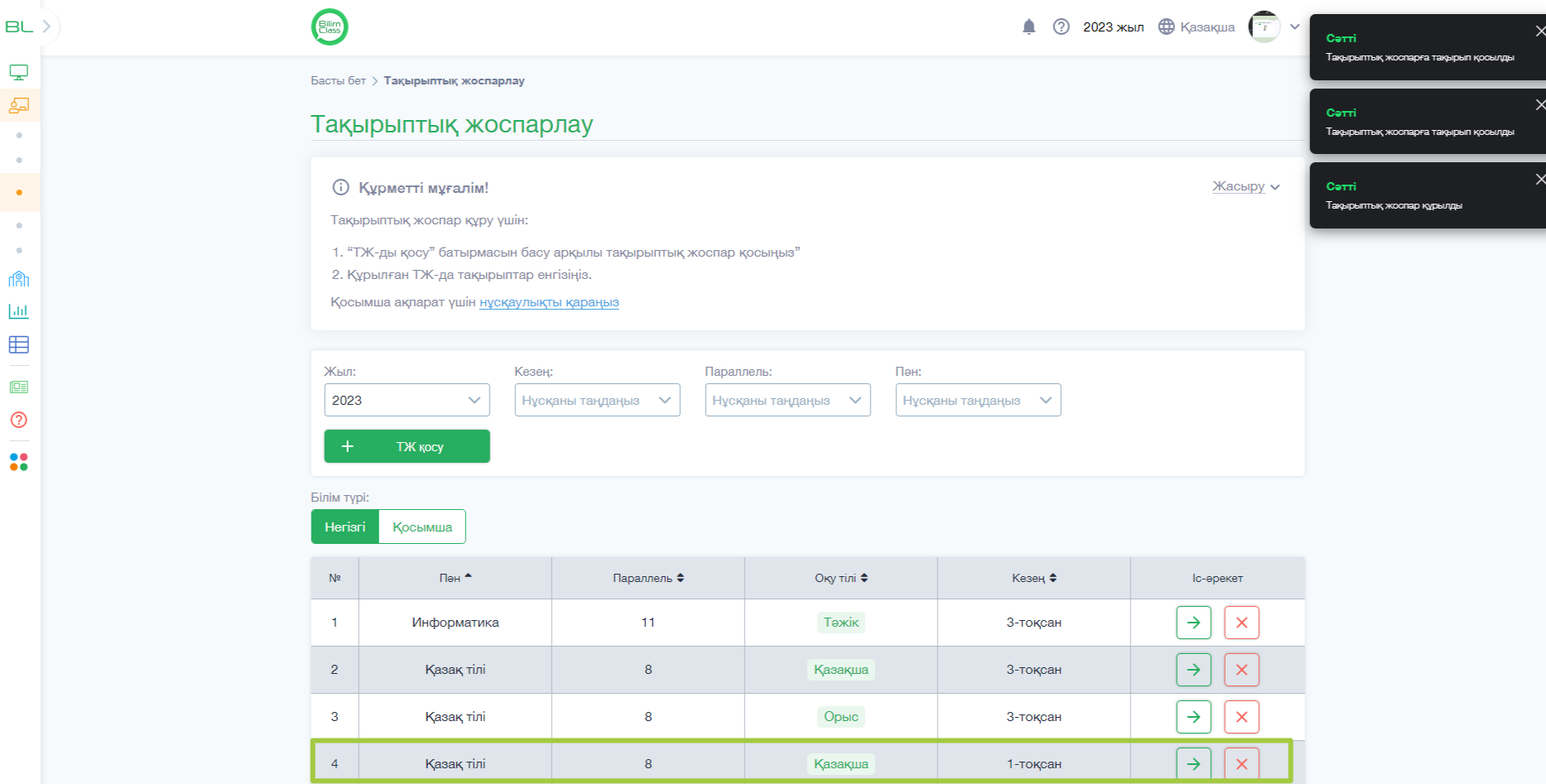The height and width of the screenshot is (784, 1546).
Task: Click the Орыс language tag
Action: coord(841,717)
